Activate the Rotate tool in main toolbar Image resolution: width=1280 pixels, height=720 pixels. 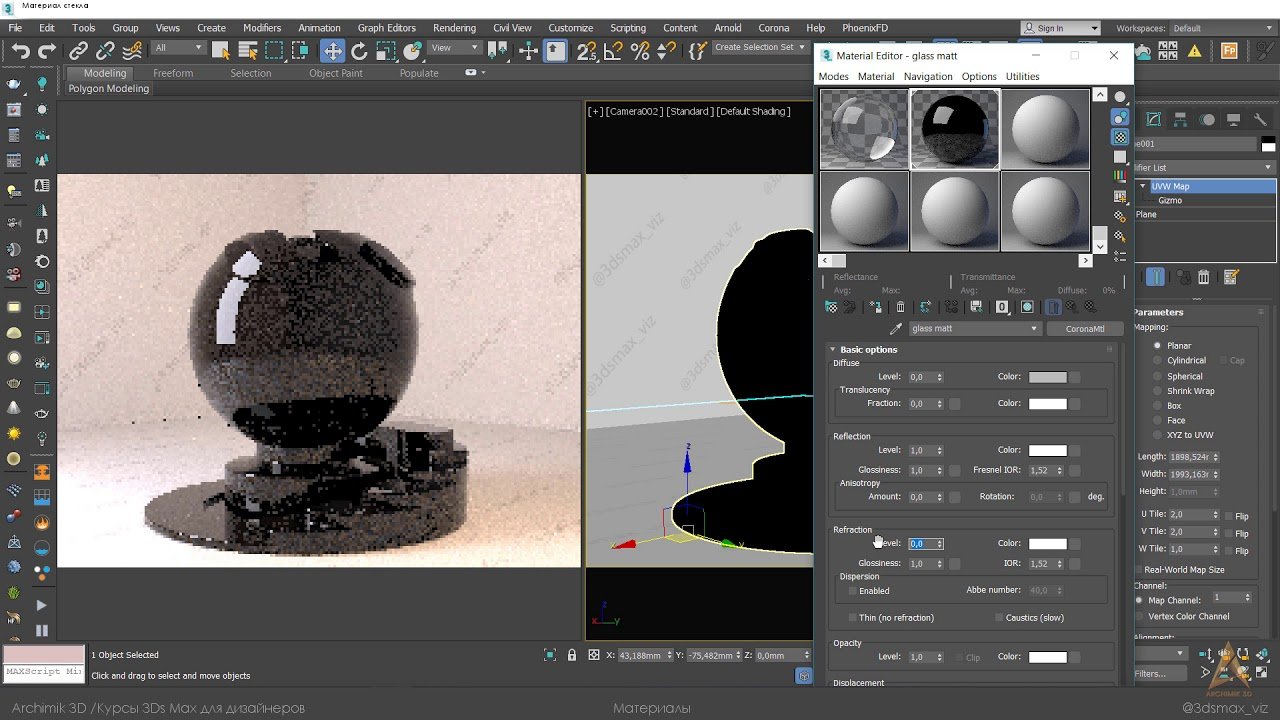359,51
